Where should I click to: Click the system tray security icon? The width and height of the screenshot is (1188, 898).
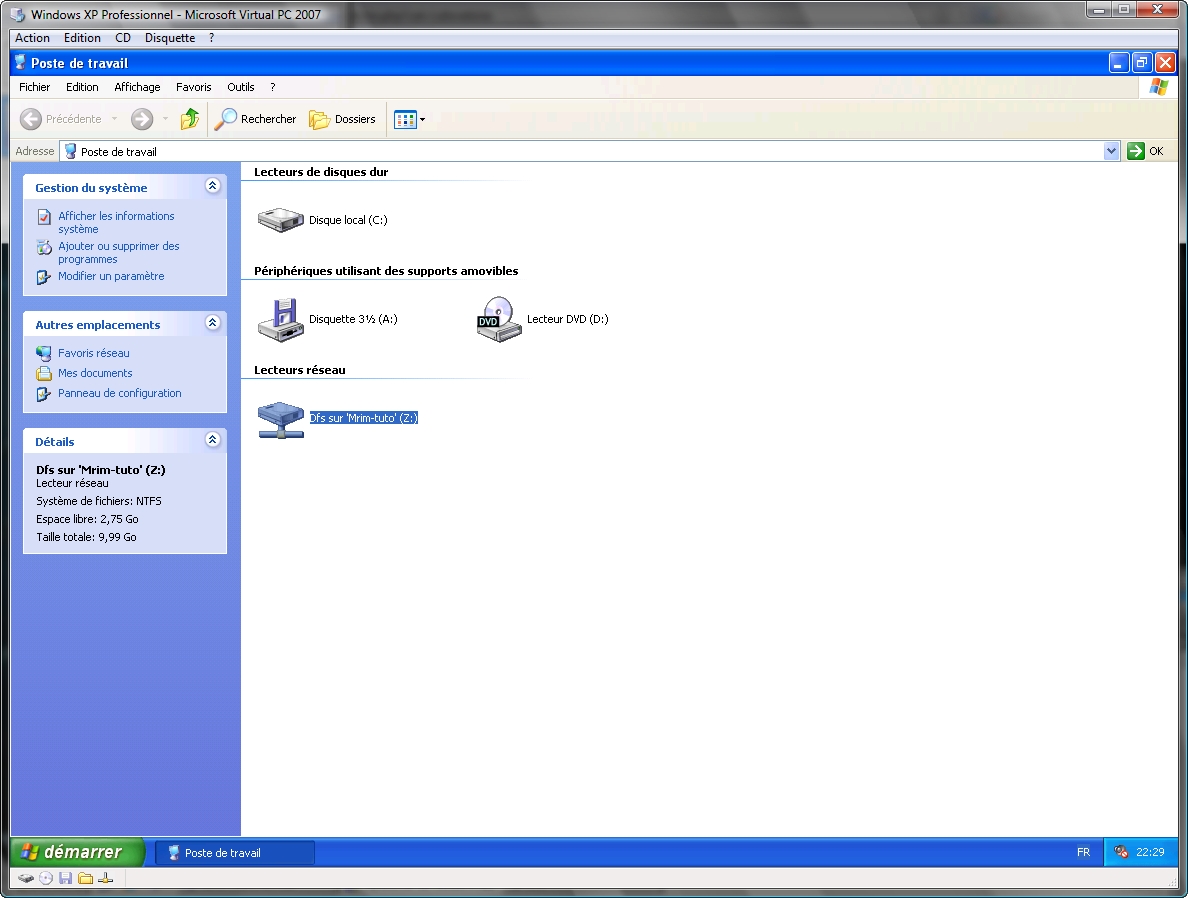coord(1121,853)
